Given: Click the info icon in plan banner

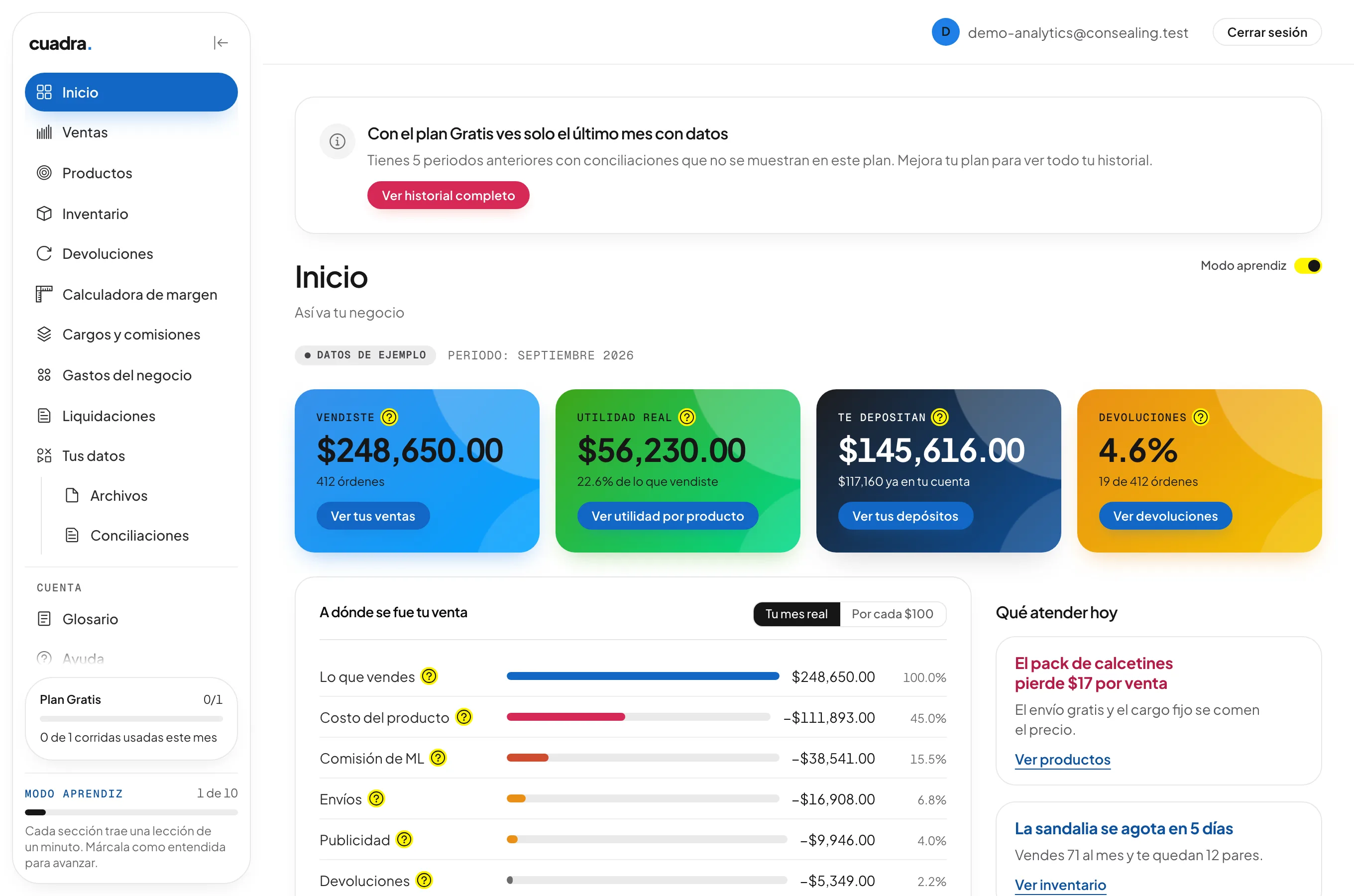Looking at the screenshot, I should tap(338, 140).
